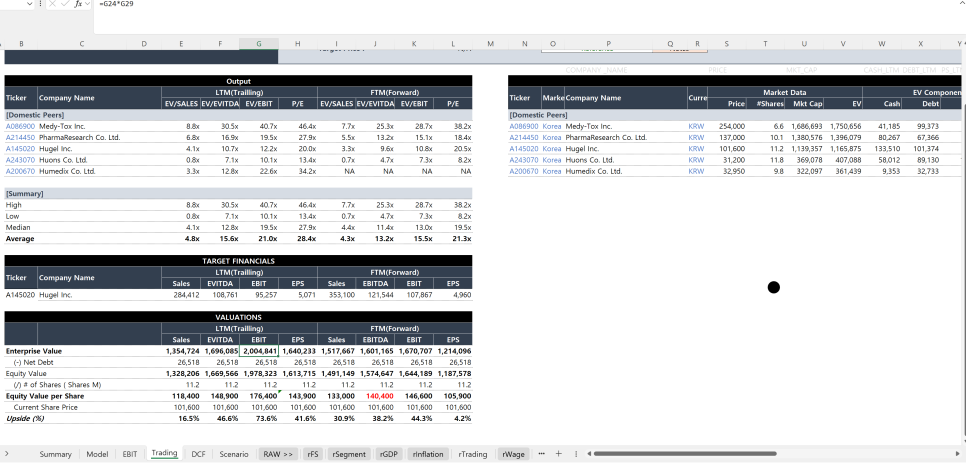This screenshot has width=966, height=463.
Task: Click the horizontal scrollbar thumb
Action: [684, 454]
